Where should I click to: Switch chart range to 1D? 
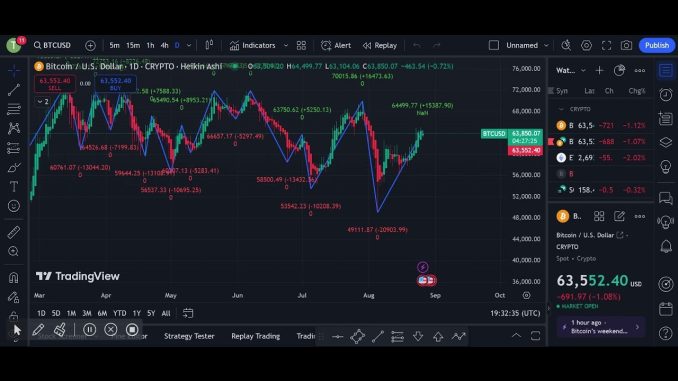click(x=41, y=313)
